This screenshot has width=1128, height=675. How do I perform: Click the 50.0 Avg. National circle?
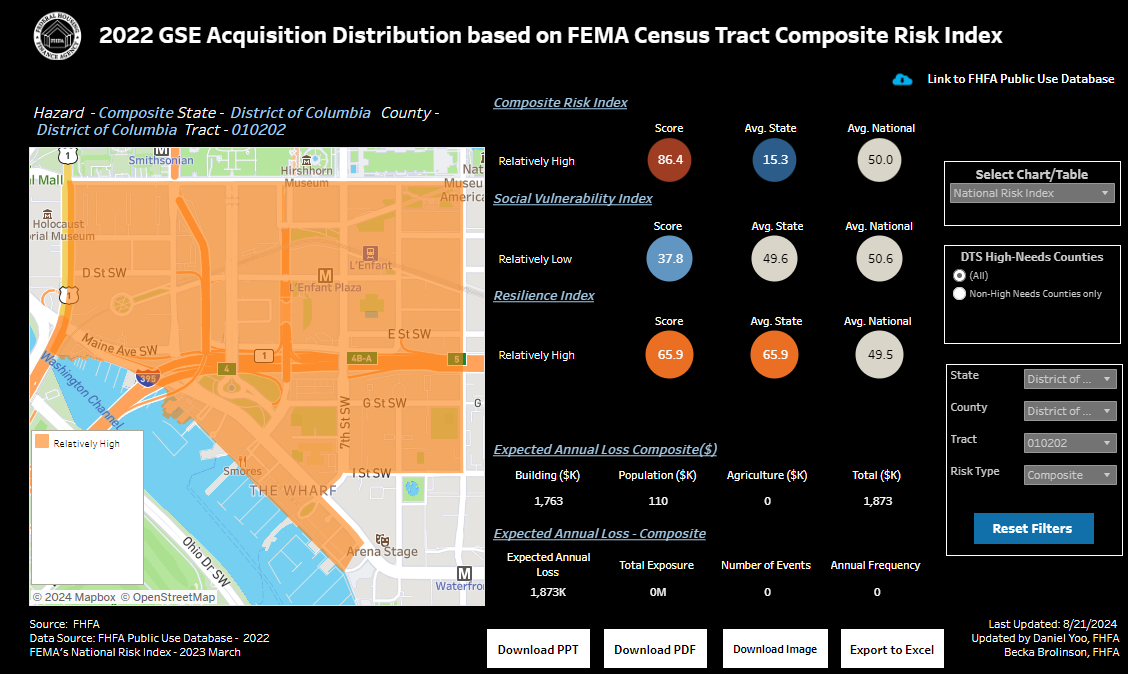click(880, 160)
